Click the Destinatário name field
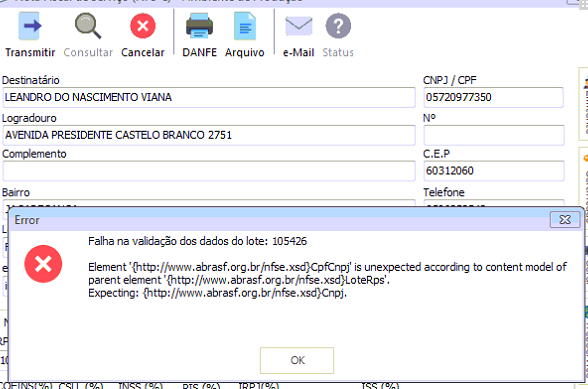The width and height of the screenshot is (588, 389). point(209,98)
